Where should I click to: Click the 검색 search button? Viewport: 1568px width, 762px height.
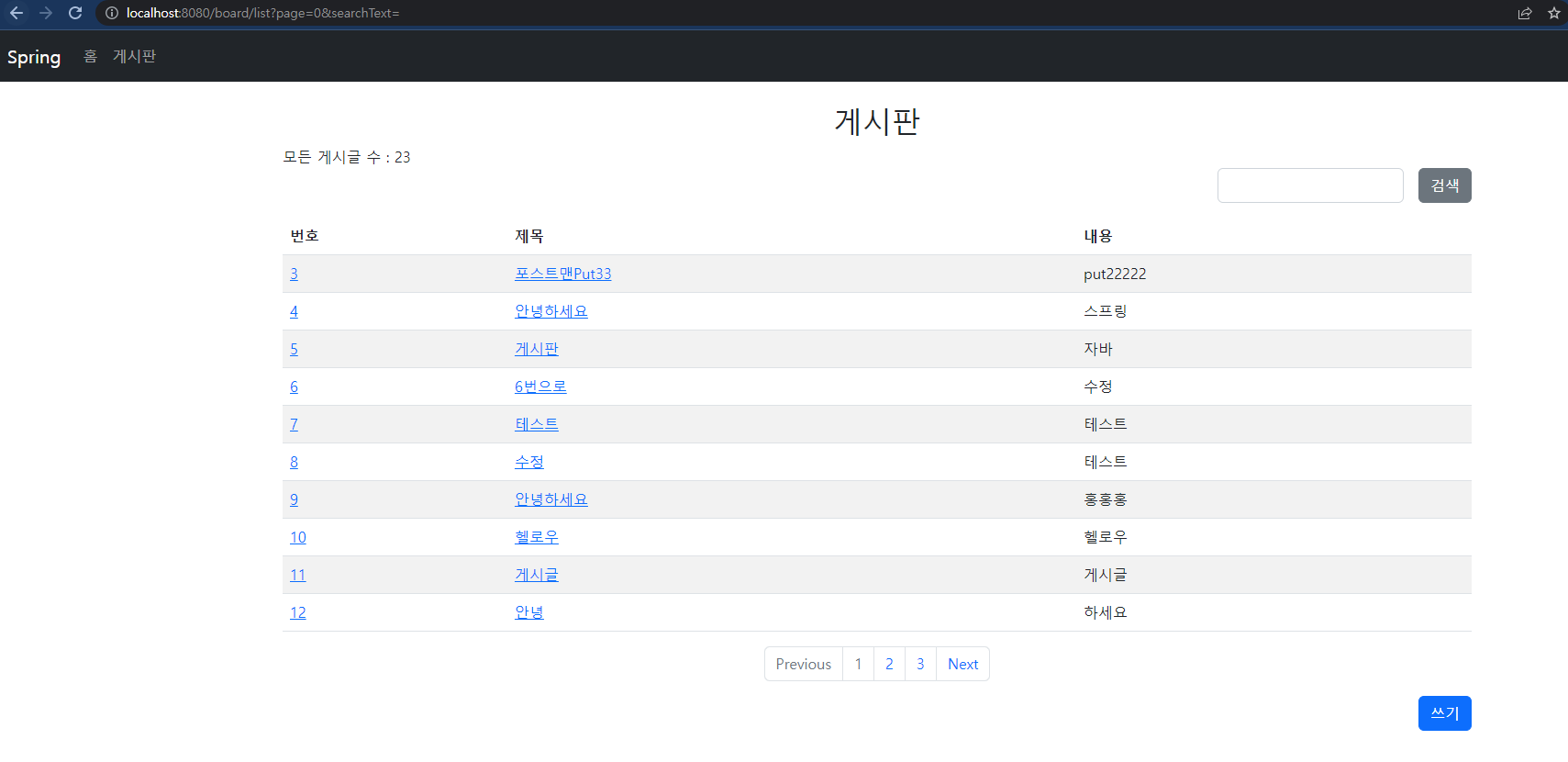point(1445,185)
